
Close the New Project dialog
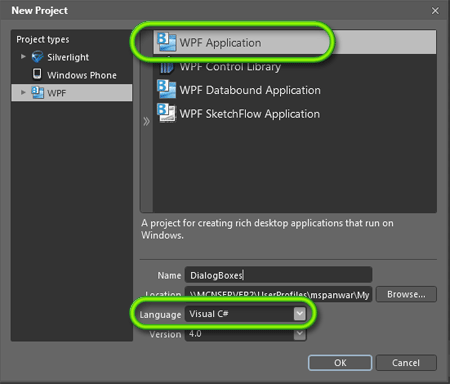click(x=435, y=11)
